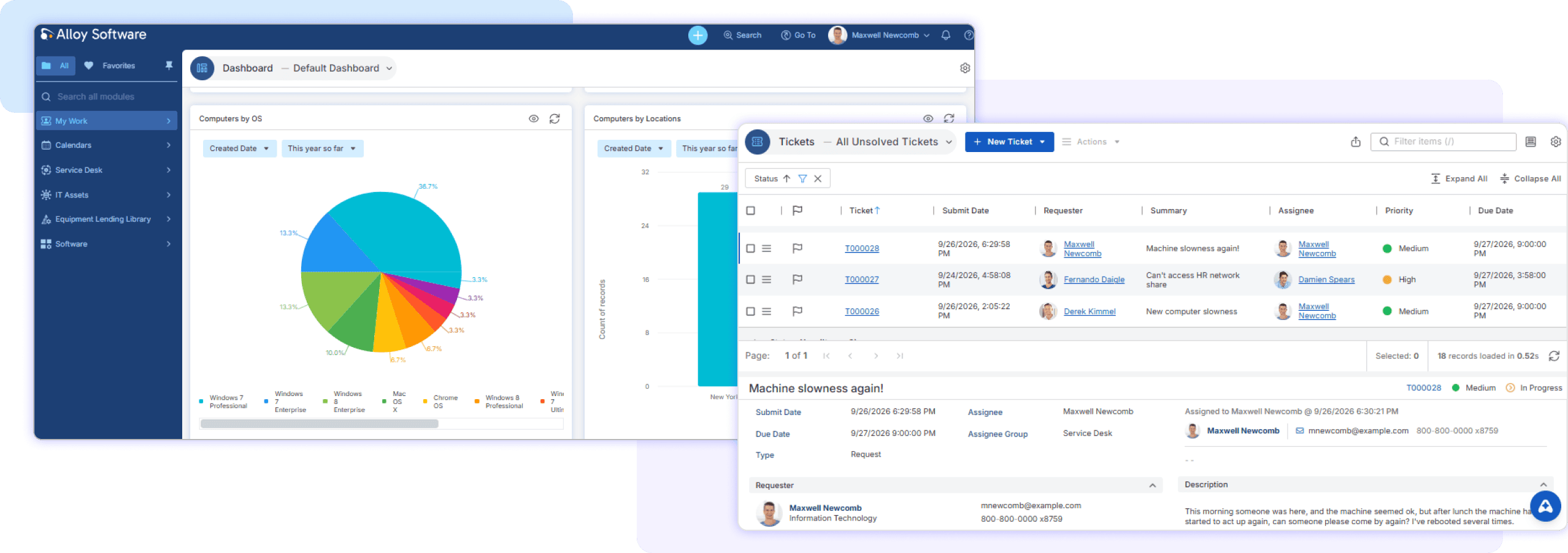Open All Unsolved Tickets view dropdown
This screenshot has width=1568, height=553.
click(894, 142)
